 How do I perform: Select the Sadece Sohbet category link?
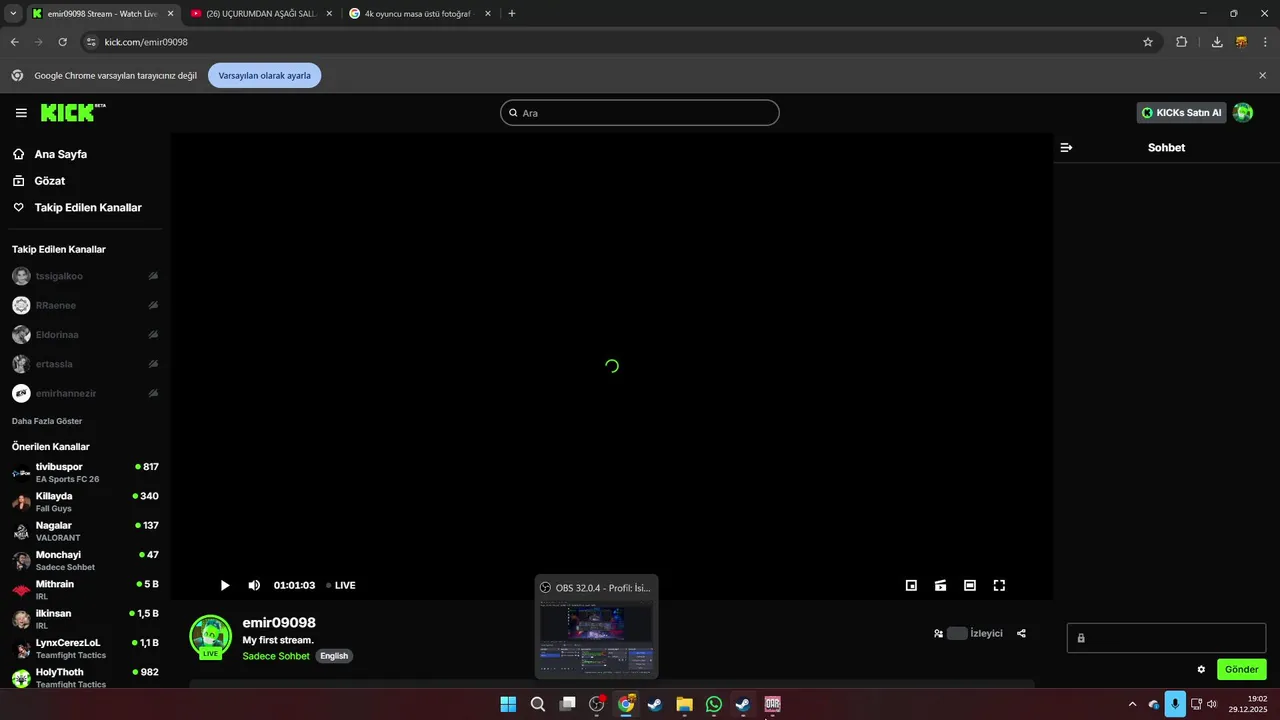point(276,656)
